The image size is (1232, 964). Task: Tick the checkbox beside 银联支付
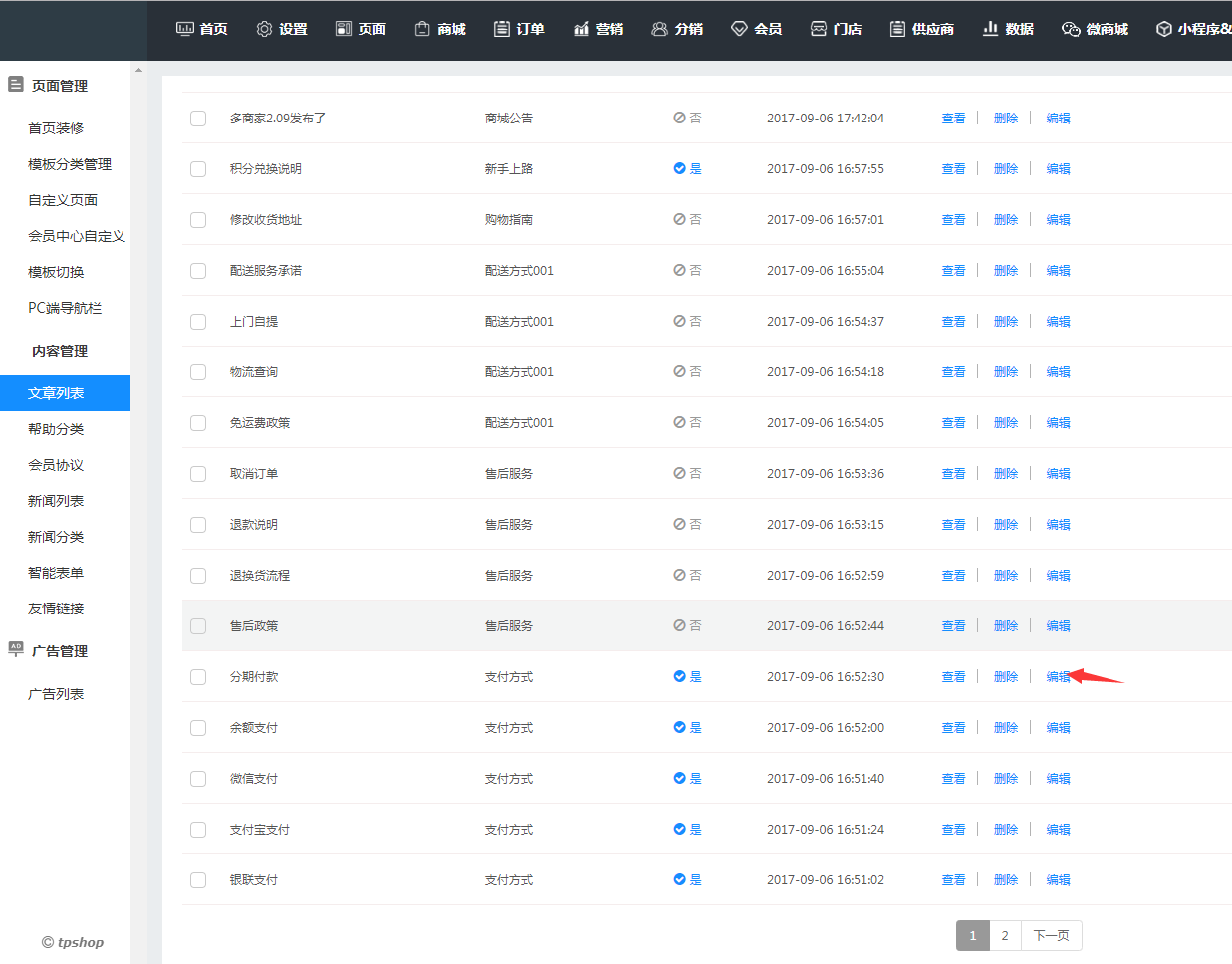pos(198,880)
